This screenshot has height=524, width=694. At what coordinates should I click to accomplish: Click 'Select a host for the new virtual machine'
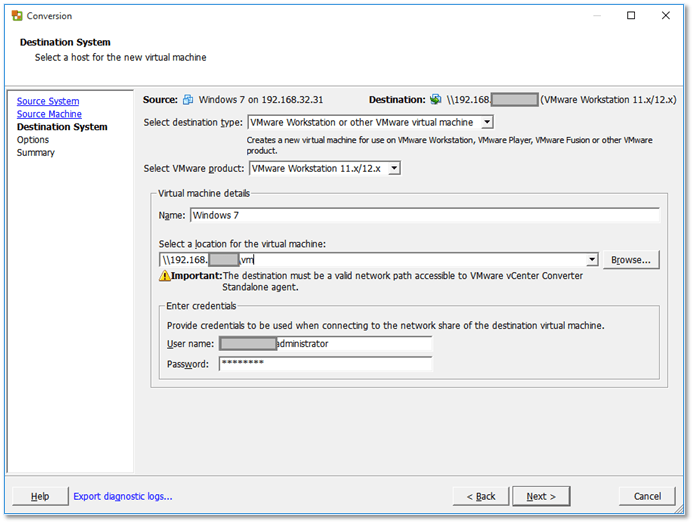click(x=120, y=58)
